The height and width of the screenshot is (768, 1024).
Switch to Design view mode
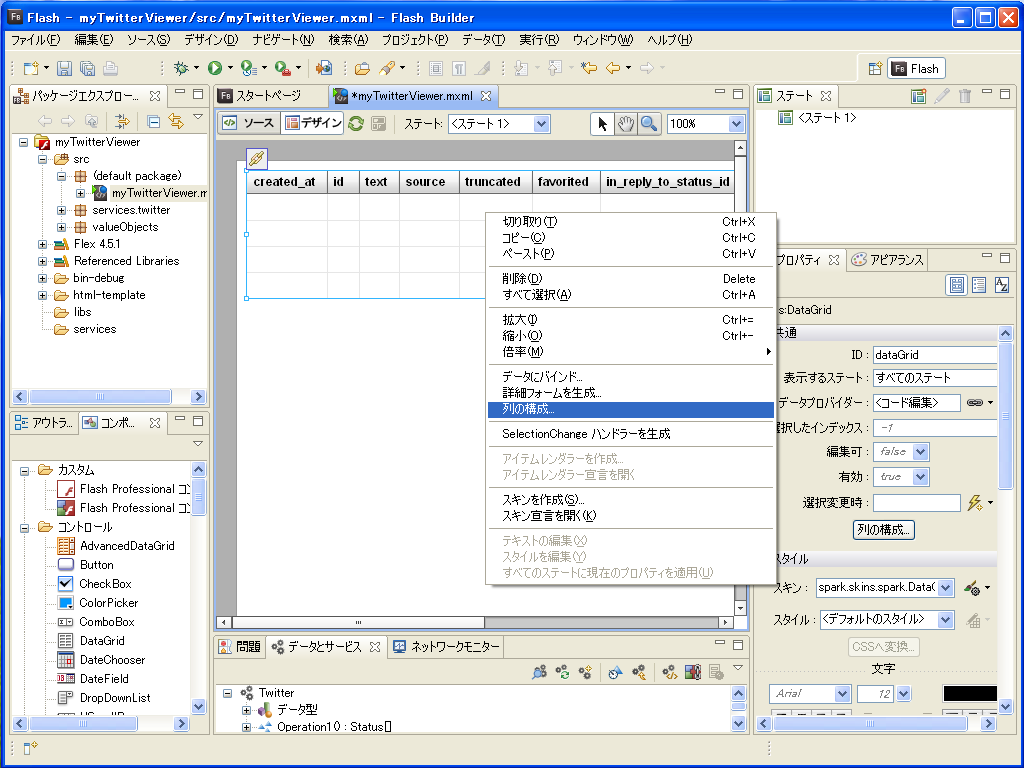(x=313, y=123)
